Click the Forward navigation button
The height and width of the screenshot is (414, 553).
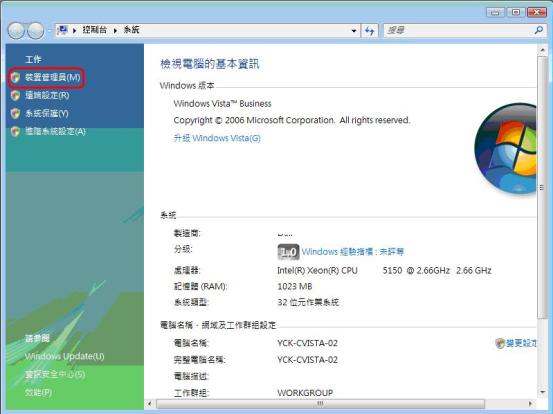click(x=36, y=31)
